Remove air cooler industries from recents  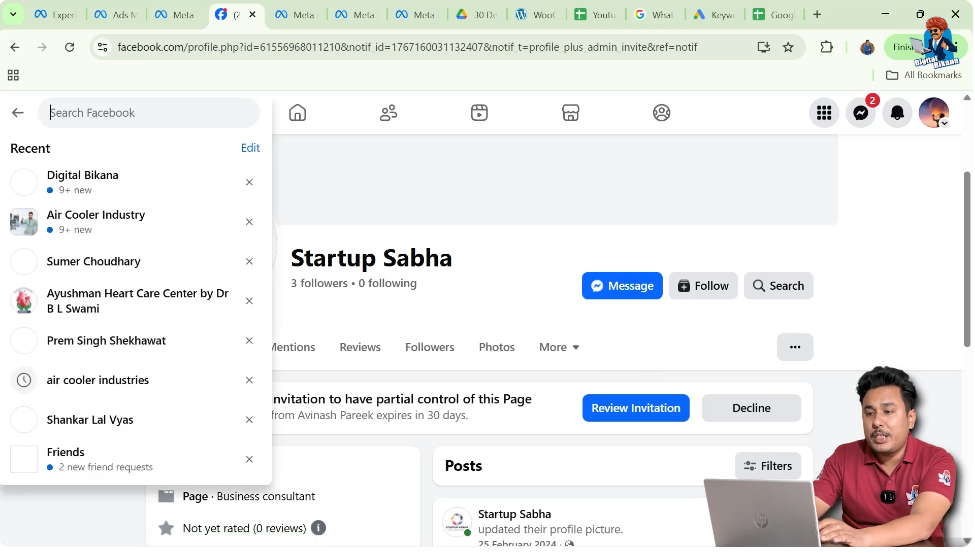pyautogui.click(x=249, y=380)
